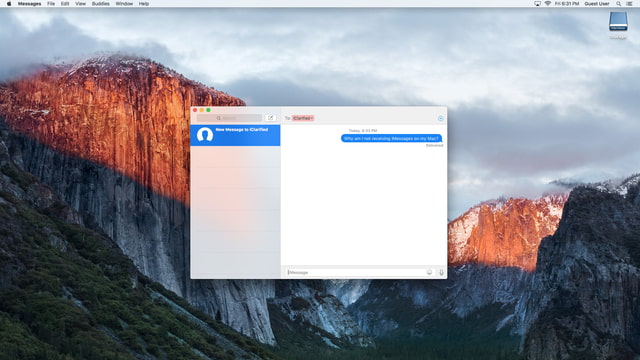Open the Guest User account menu

pyautogui.click(x=597, y=4)
